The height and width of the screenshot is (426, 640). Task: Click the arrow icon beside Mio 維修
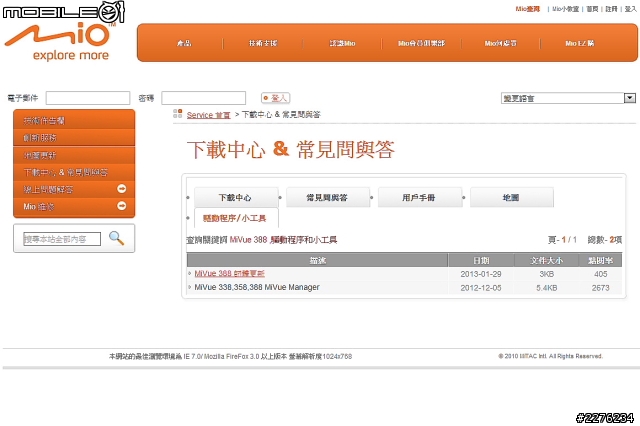(122, 206)
